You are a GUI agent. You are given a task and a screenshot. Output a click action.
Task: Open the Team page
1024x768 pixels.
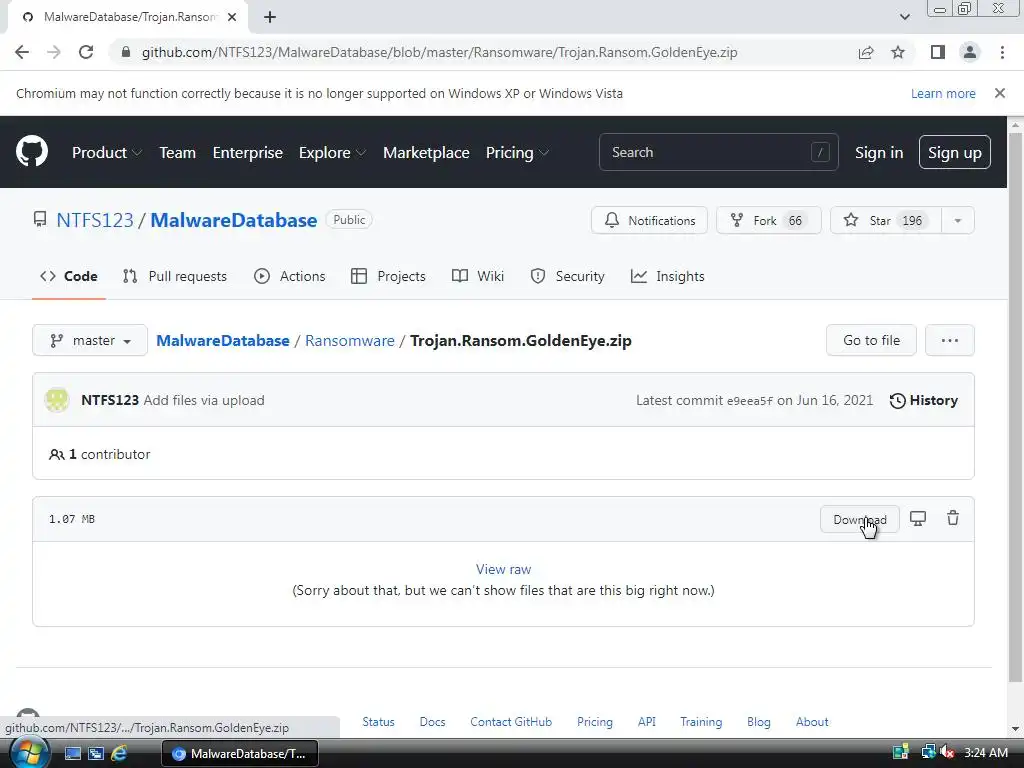[x=178, y=152]
